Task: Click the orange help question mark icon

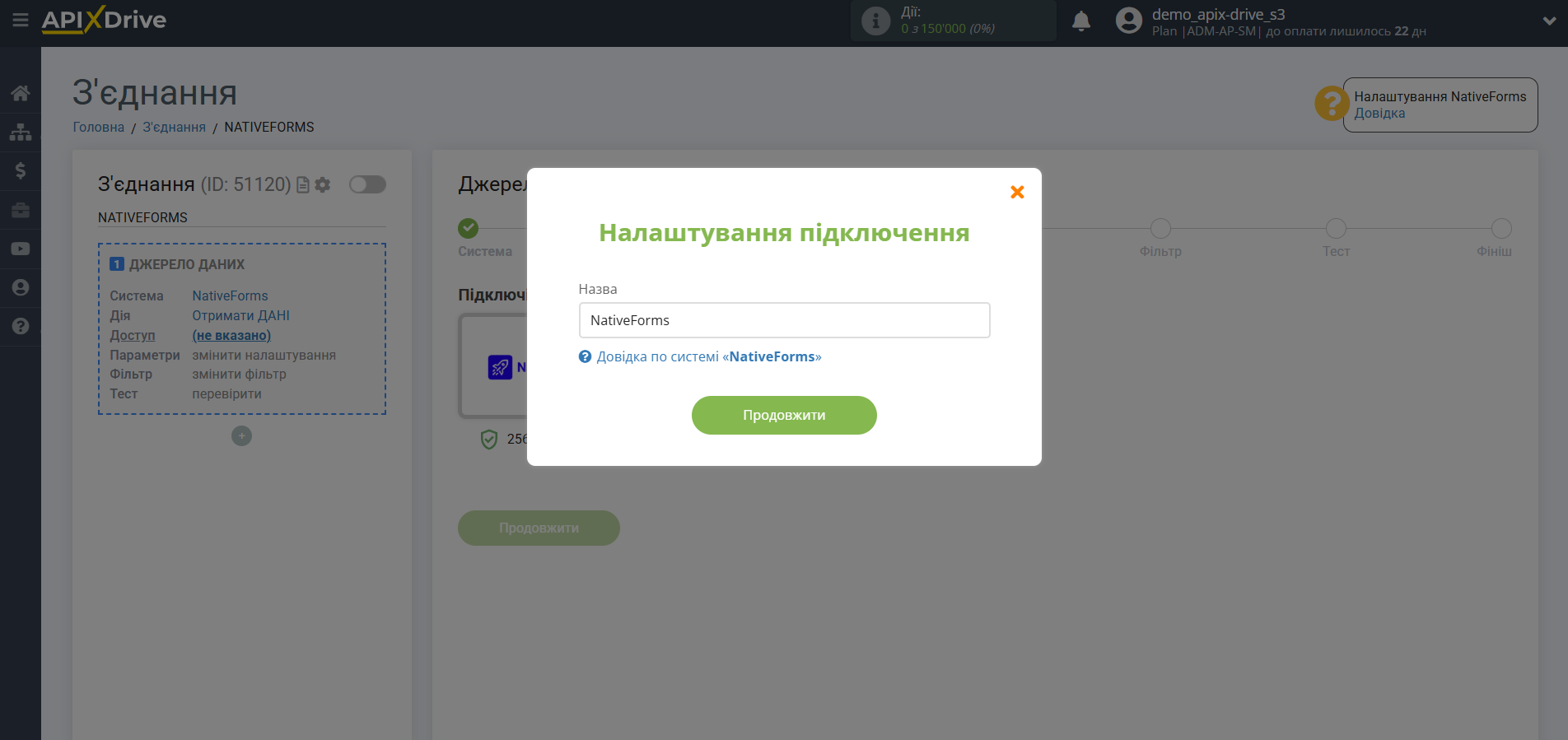Action: (1332, 104)
